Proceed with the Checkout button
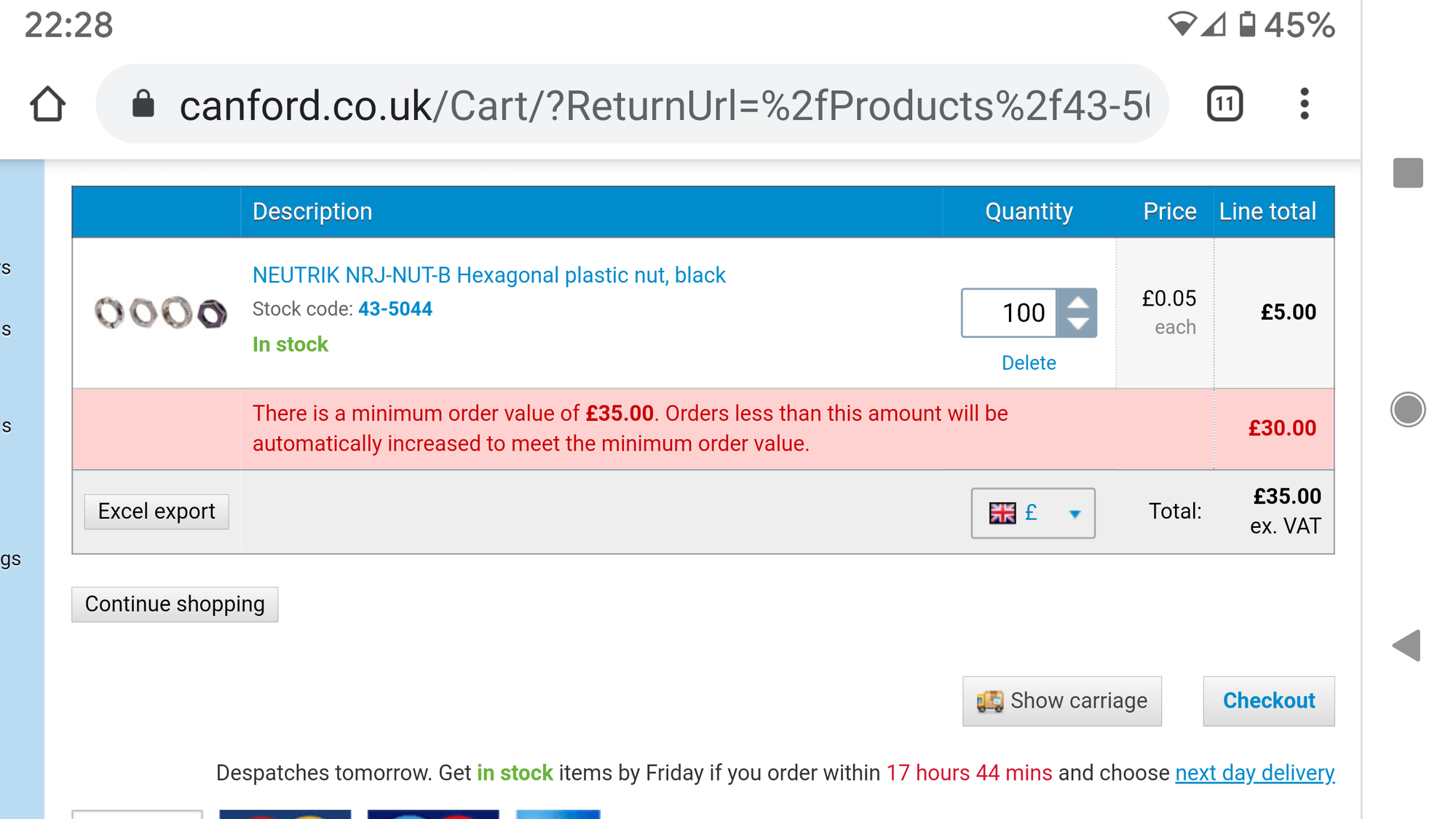This screenshot has height=819, width=1456. pos(1269,701)
